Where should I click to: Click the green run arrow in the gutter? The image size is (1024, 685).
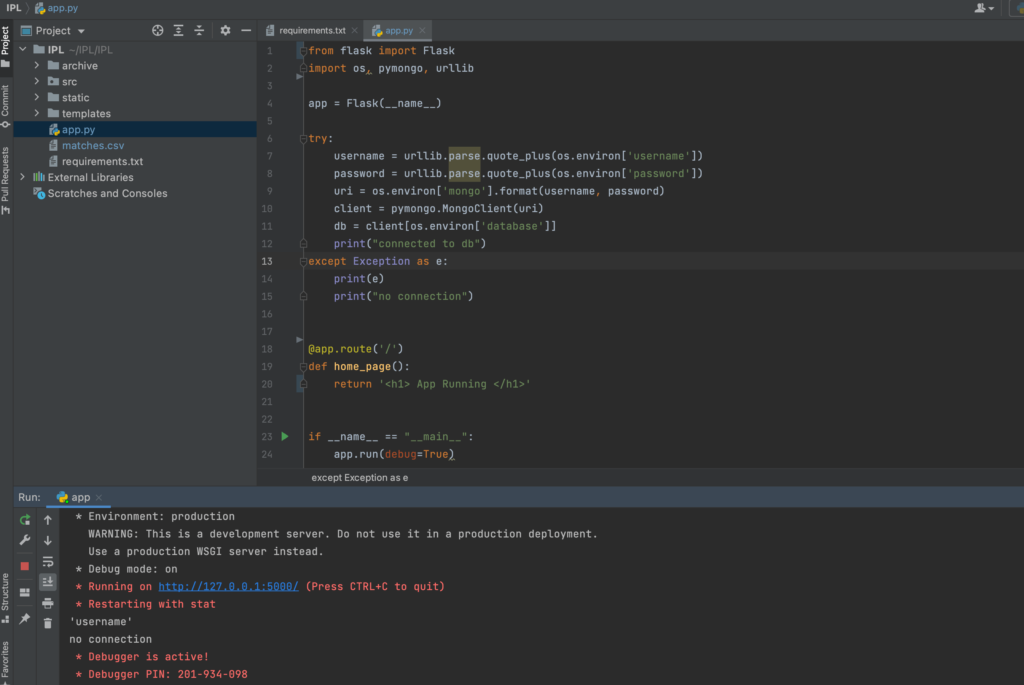[285, 437]
